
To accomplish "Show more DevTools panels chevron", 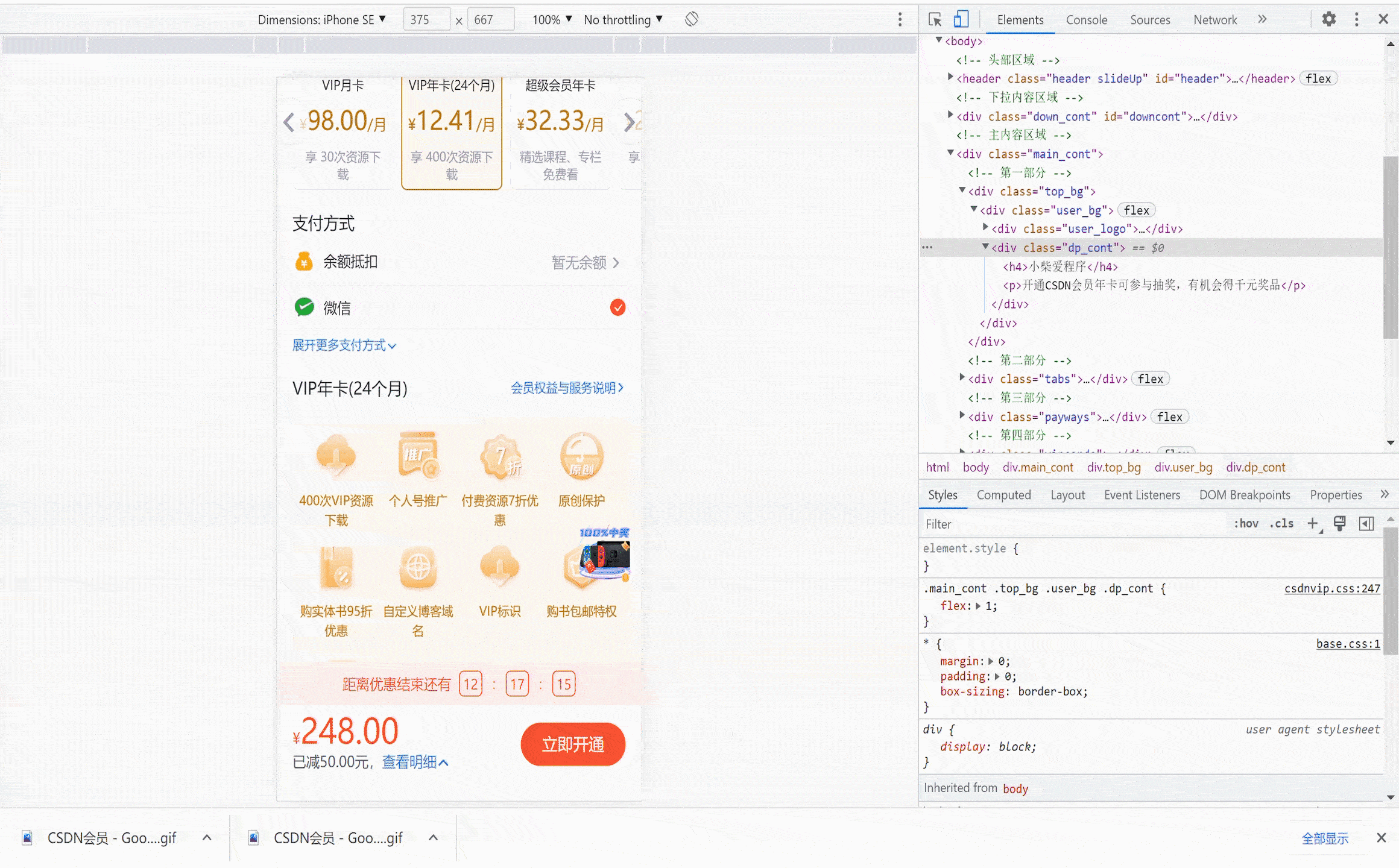I will (1262, 19).
